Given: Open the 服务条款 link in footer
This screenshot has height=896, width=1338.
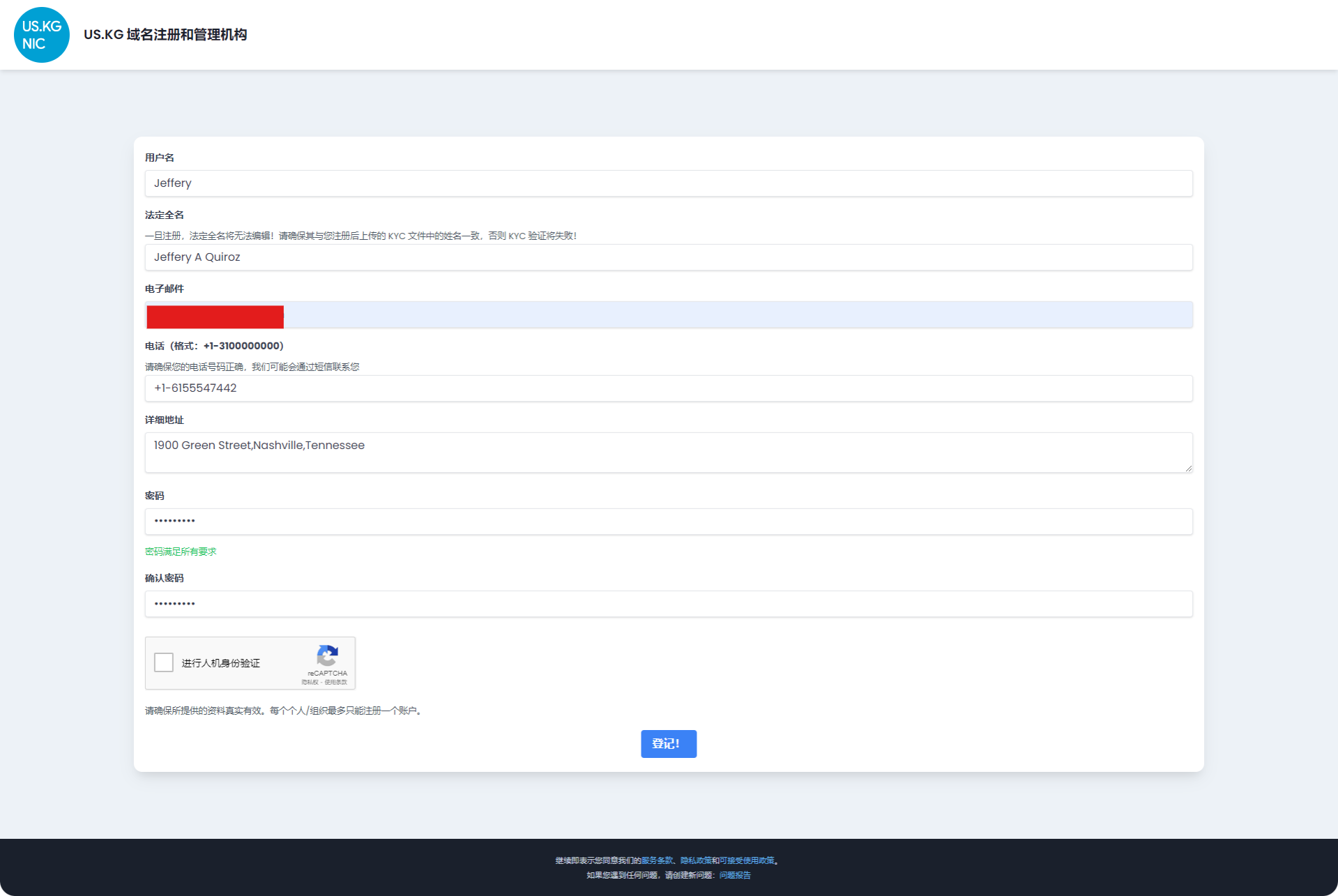Looking at the screenshot, I should (x=657, y=860).
